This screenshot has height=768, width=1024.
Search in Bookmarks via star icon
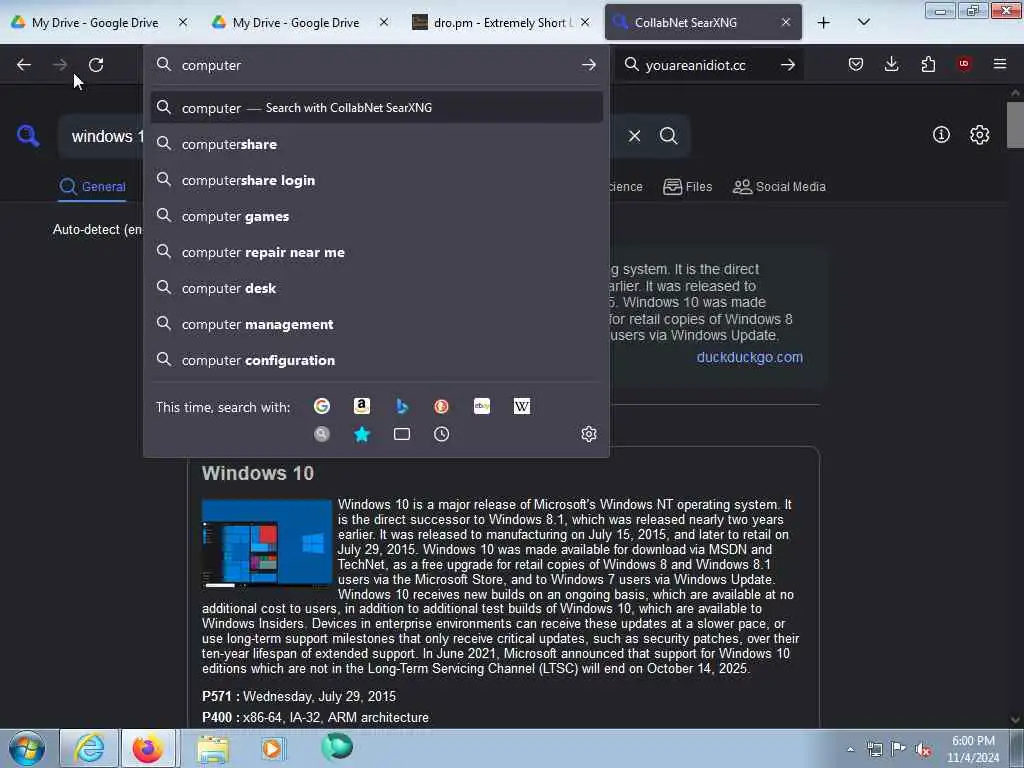(362, 434)
